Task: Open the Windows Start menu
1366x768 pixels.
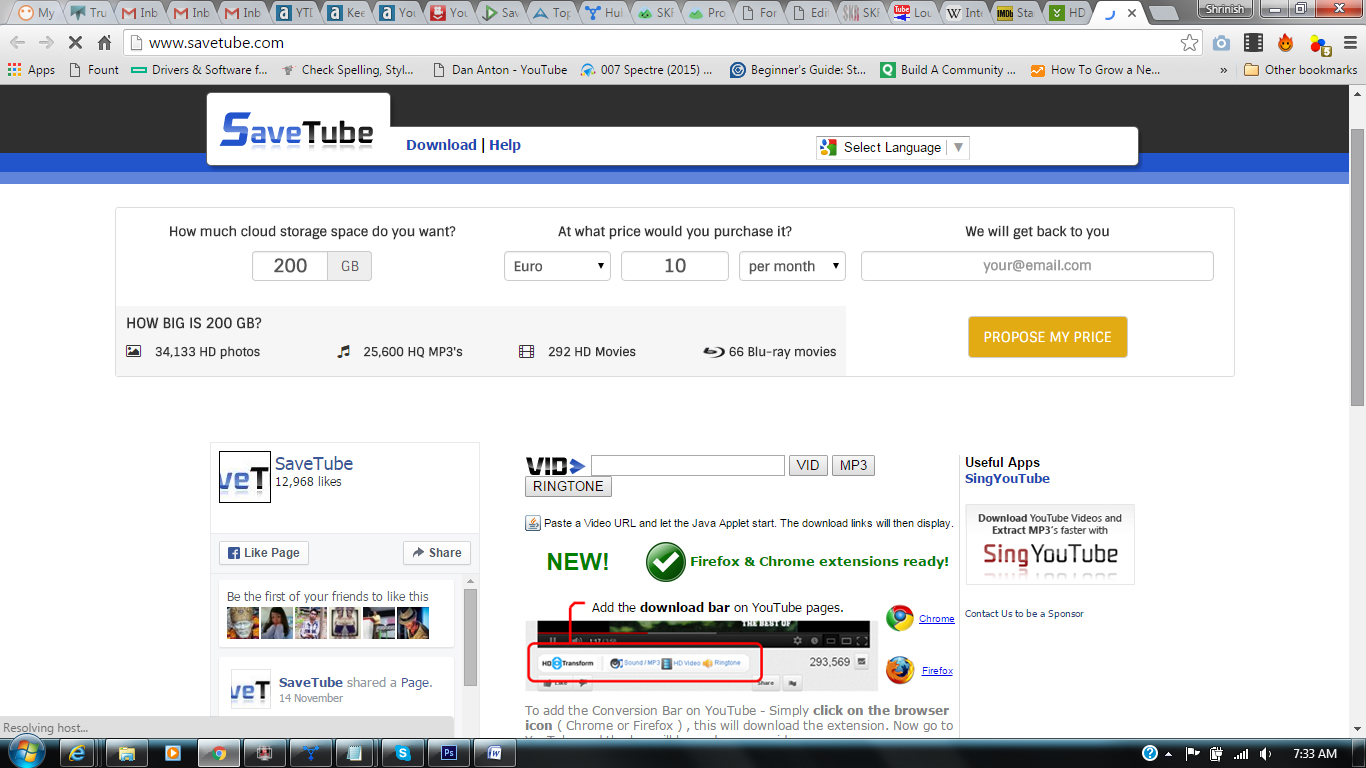Action: tap(25, 753)
